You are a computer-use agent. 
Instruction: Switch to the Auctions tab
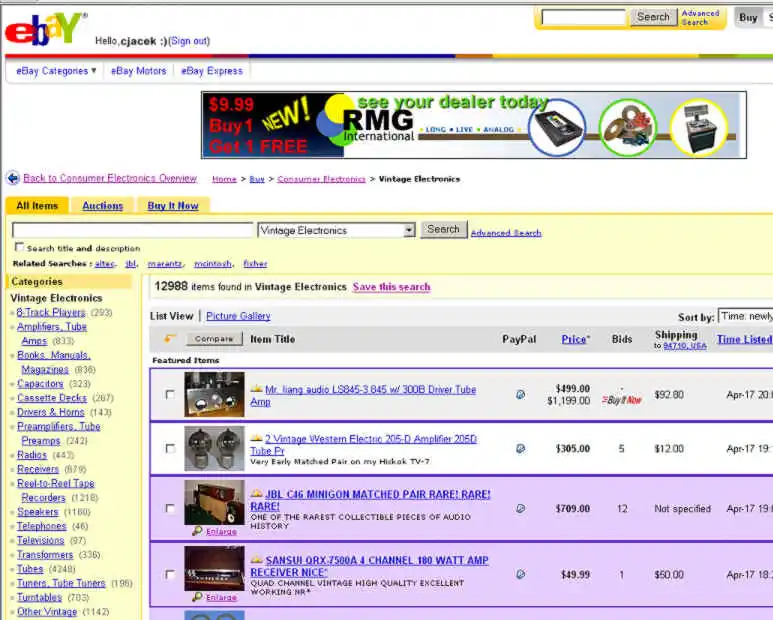103,206
